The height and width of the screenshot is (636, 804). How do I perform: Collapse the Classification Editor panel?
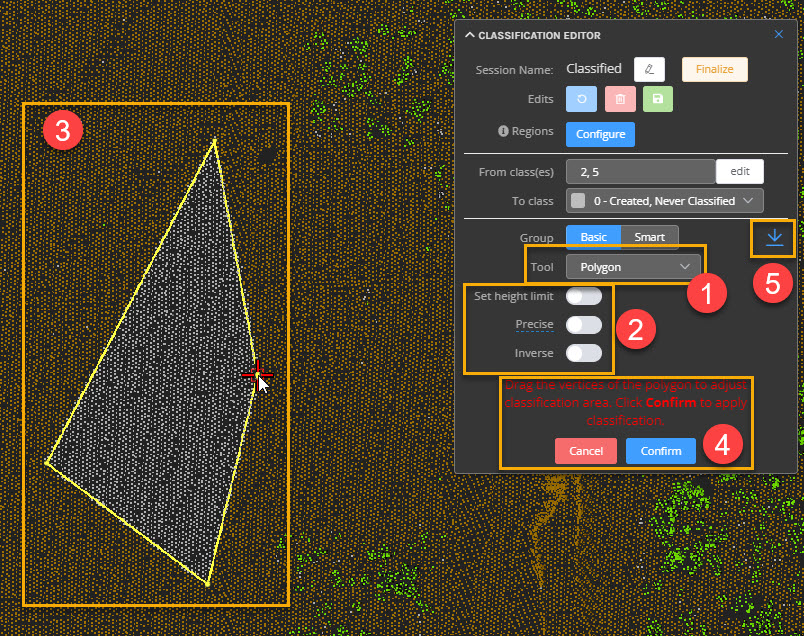coord(468,34)
